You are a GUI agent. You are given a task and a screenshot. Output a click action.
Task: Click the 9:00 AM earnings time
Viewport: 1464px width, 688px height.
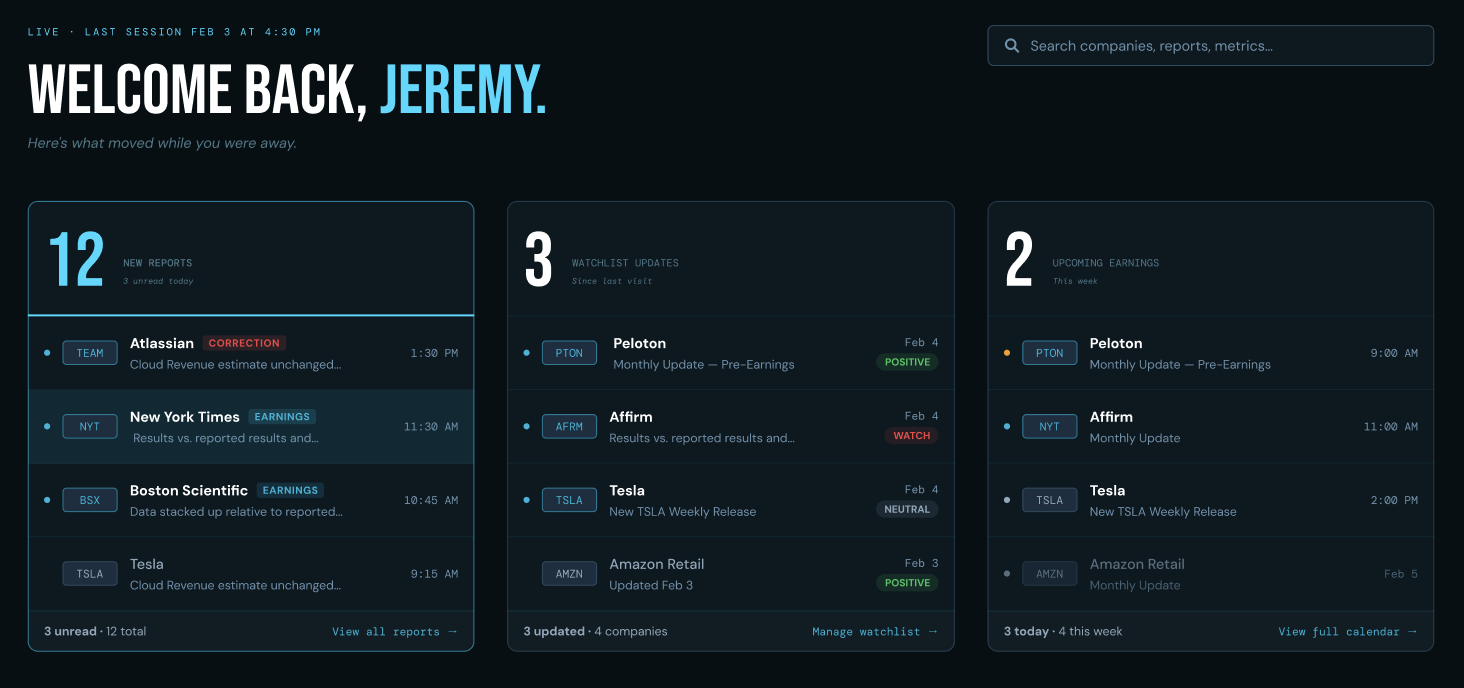(x=1394, y=353)
